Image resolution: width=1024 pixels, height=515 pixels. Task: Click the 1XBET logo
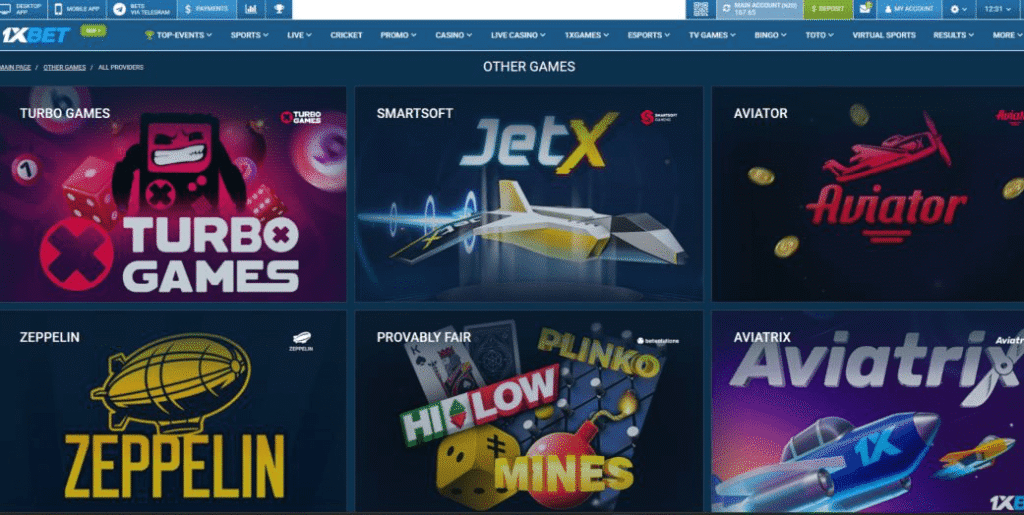(35, 35)
